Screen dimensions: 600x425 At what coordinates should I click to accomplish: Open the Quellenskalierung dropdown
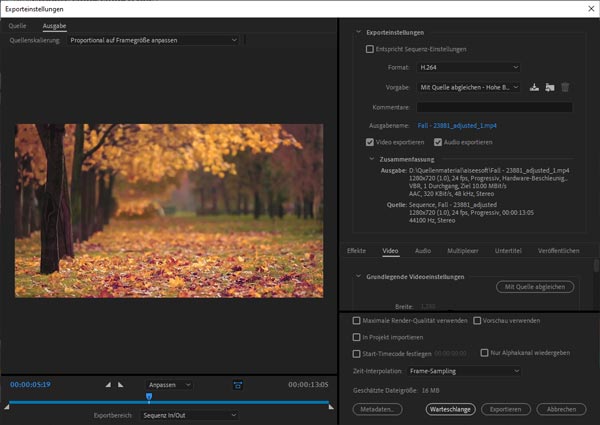click(153, 40)
